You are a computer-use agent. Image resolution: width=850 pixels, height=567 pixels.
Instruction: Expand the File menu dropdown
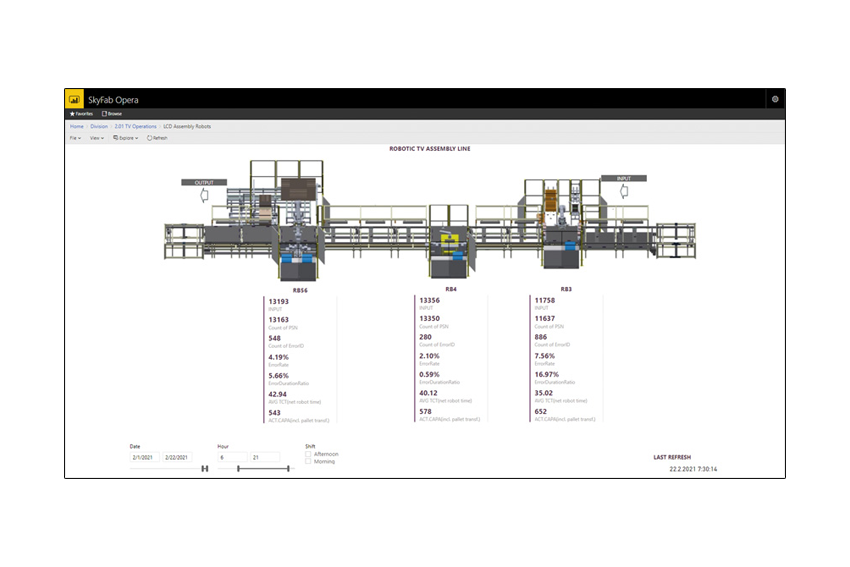click(x=75, y=138)
